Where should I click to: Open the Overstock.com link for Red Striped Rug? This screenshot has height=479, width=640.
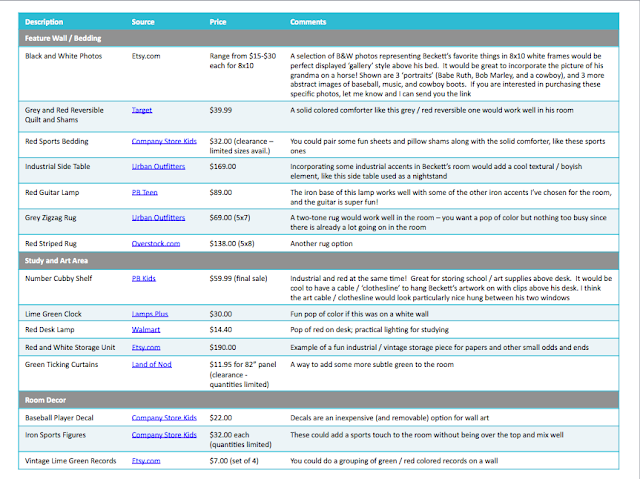click(156, 244)
